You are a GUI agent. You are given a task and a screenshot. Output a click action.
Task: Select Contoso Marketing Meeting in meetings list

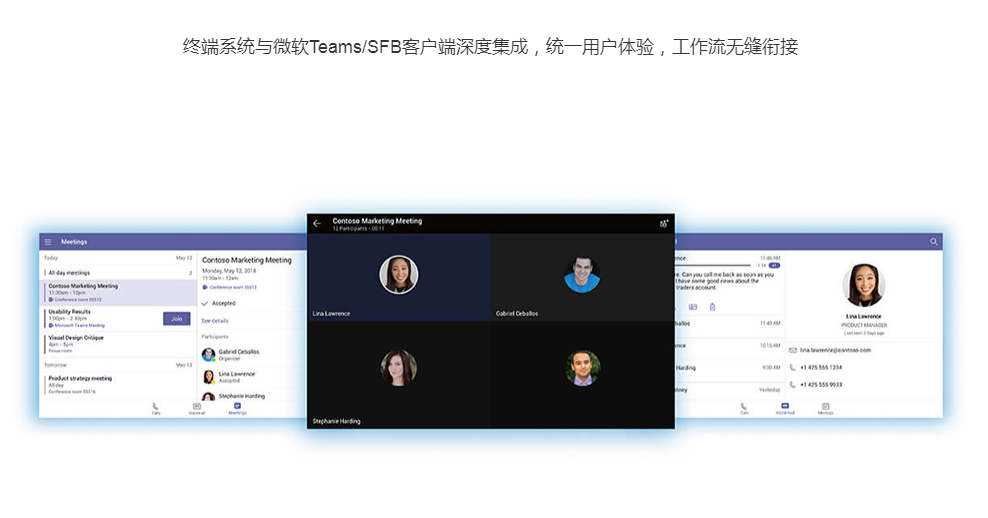pyautogui.click(x=118, y=292)
